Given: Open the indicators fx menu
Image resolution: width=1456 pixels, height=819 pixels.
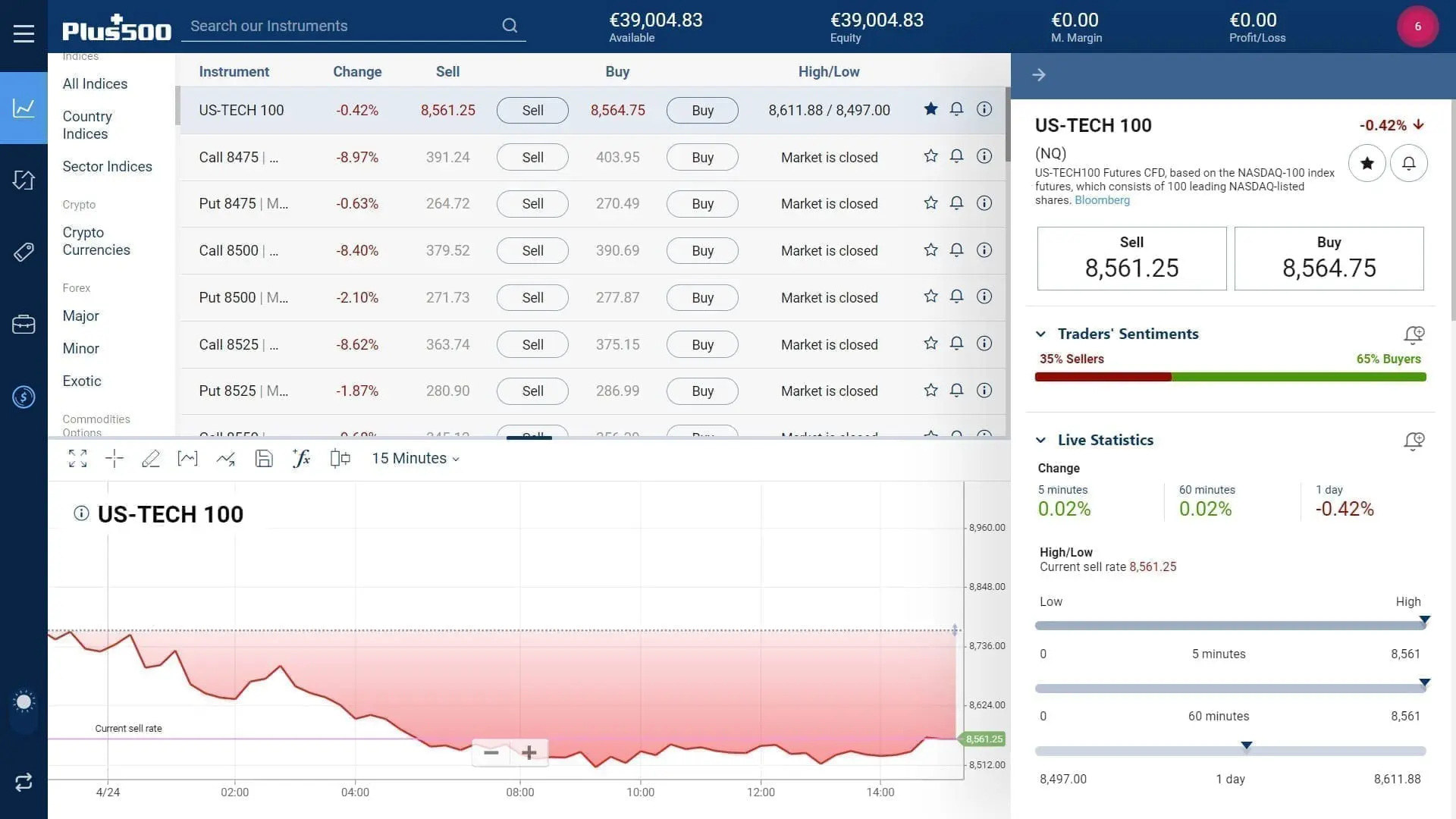Looking at the screenshot, I should [x=301, y=458].
